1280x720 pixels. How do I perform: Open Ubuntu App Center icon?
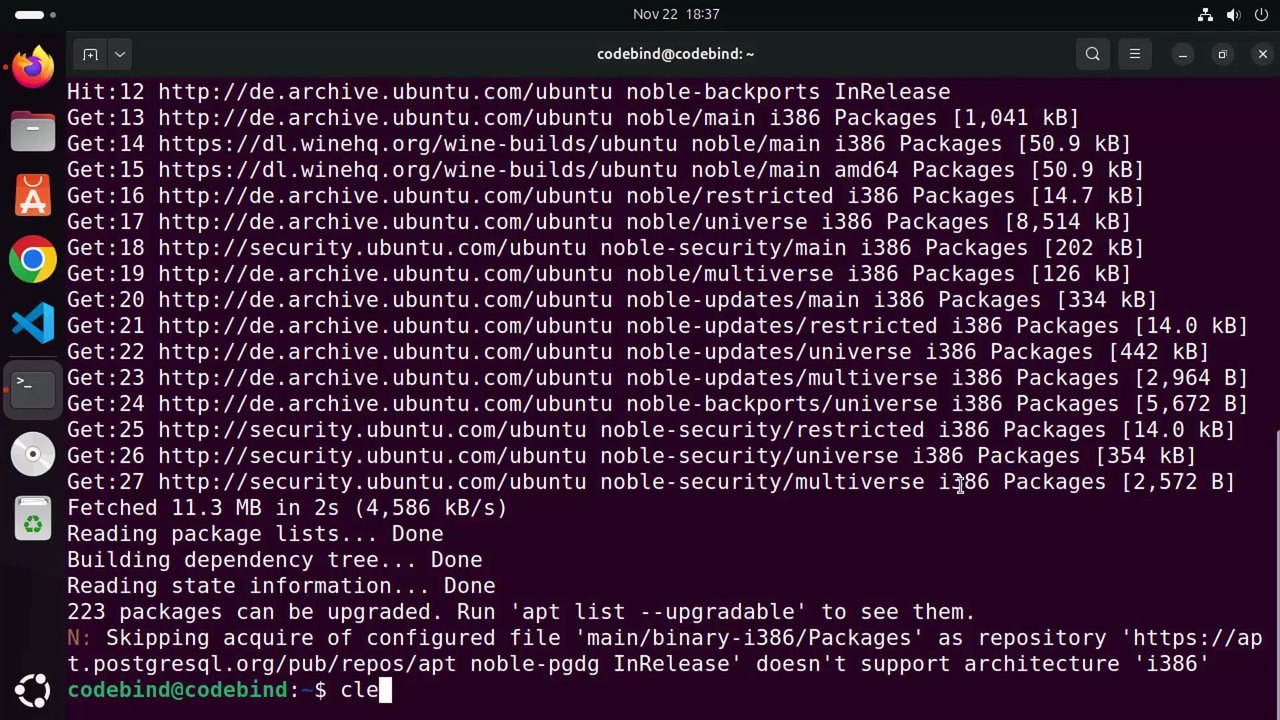pos(33,195)
